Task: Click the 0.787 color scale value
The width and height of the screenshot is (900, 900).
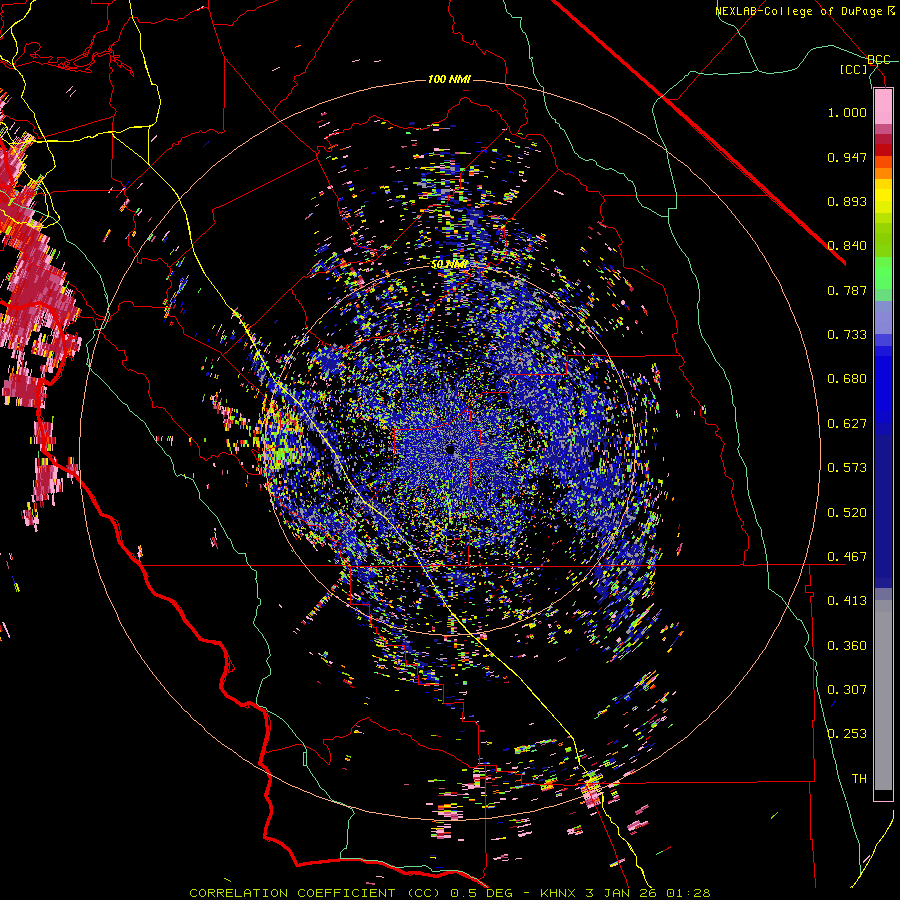Action: (x=847, y=290)
